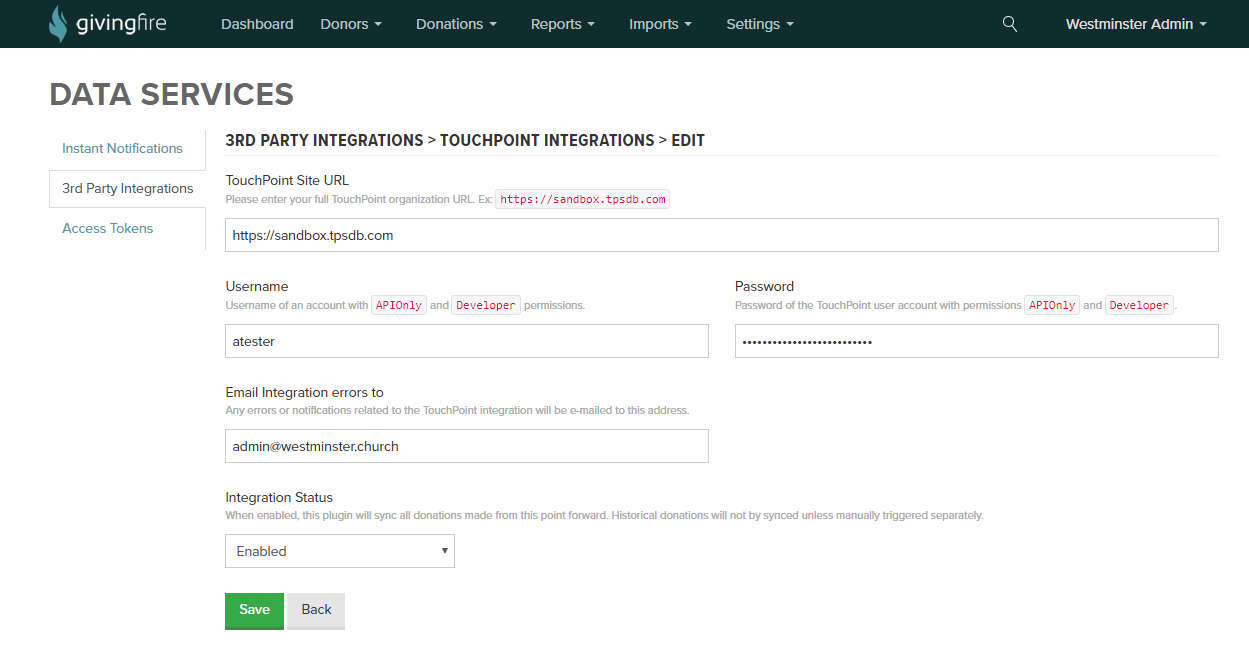Go to Dashboard in top navigation

pyautogui.click(x=257, y=24)
